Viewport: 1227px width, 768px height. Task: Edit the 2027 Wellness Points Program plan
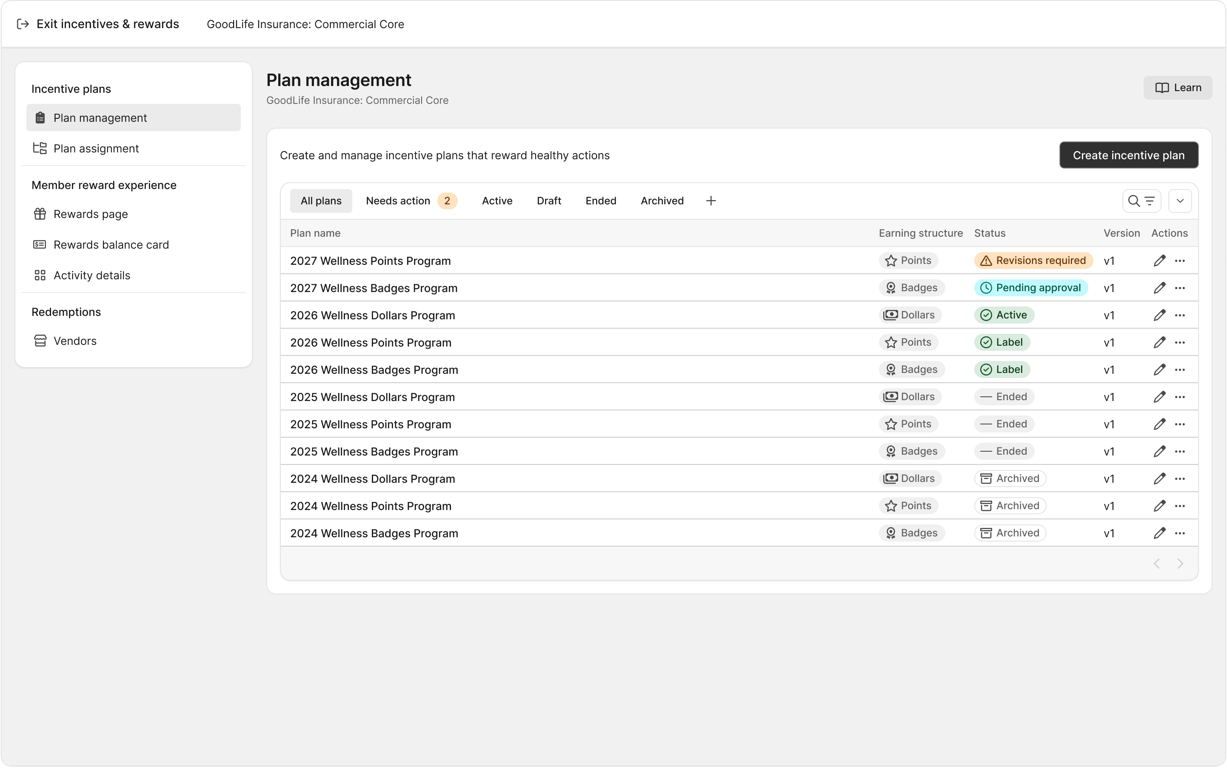coord(1159,261)
